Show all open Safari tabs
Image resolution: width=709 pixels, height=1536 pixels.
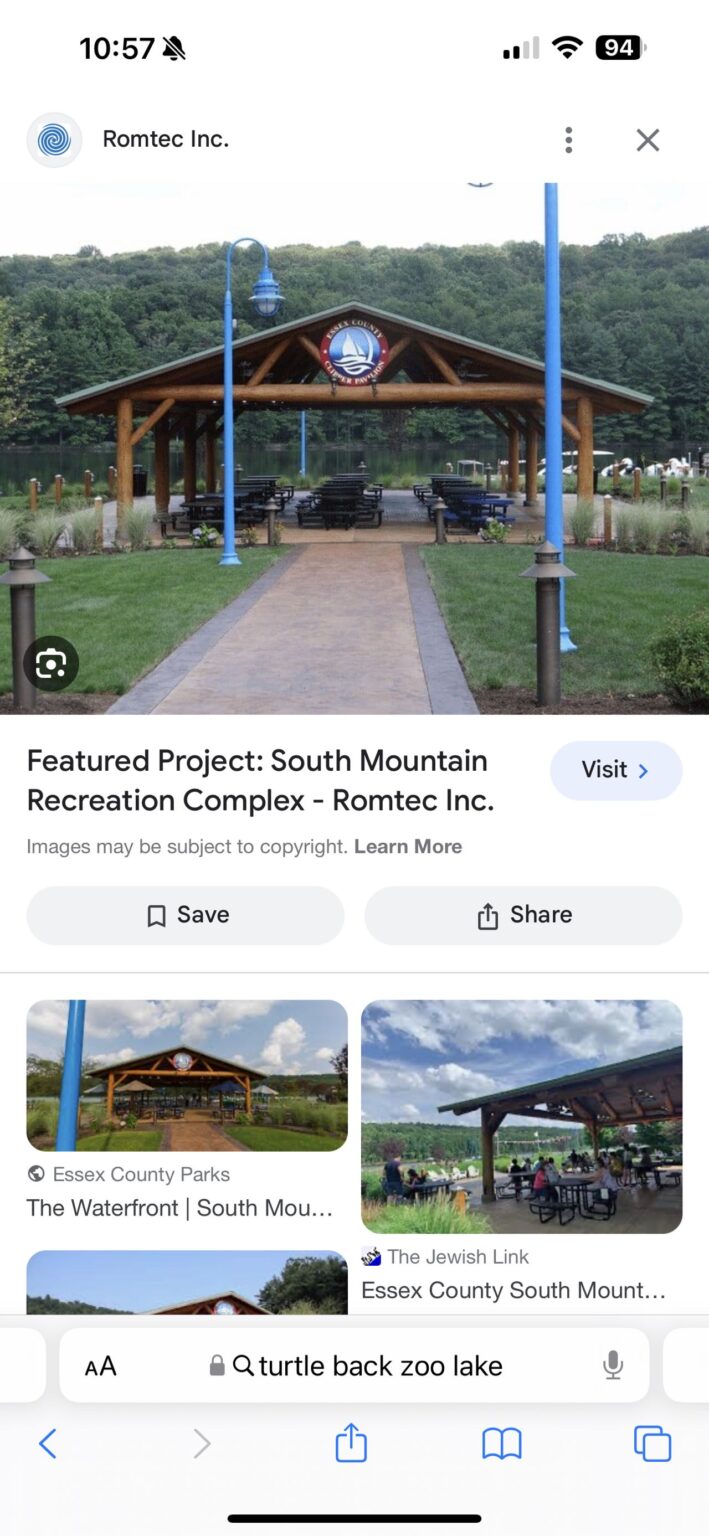click(652, 1443)
